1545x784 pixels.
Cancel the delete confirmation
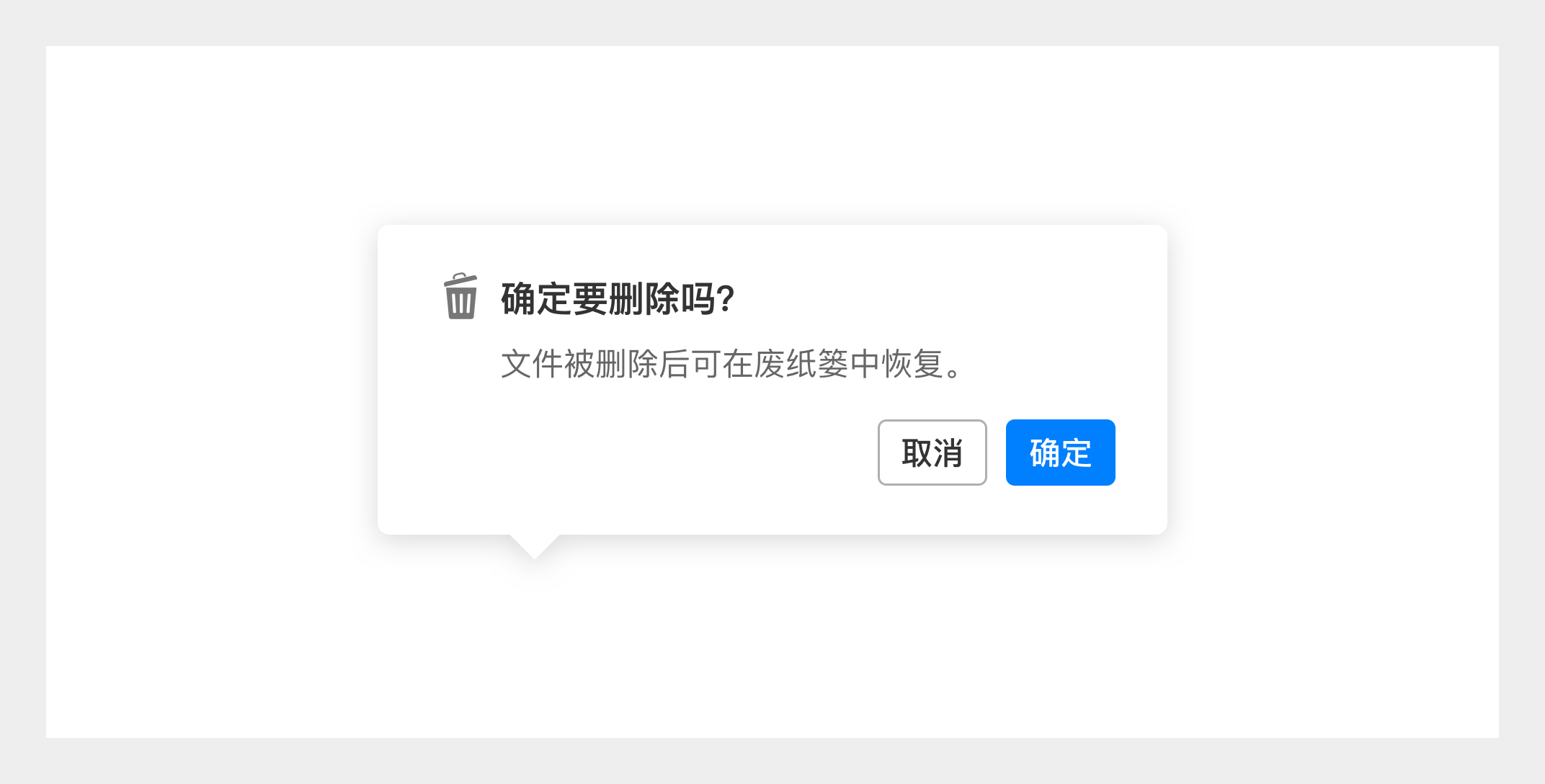coord(932,453)
